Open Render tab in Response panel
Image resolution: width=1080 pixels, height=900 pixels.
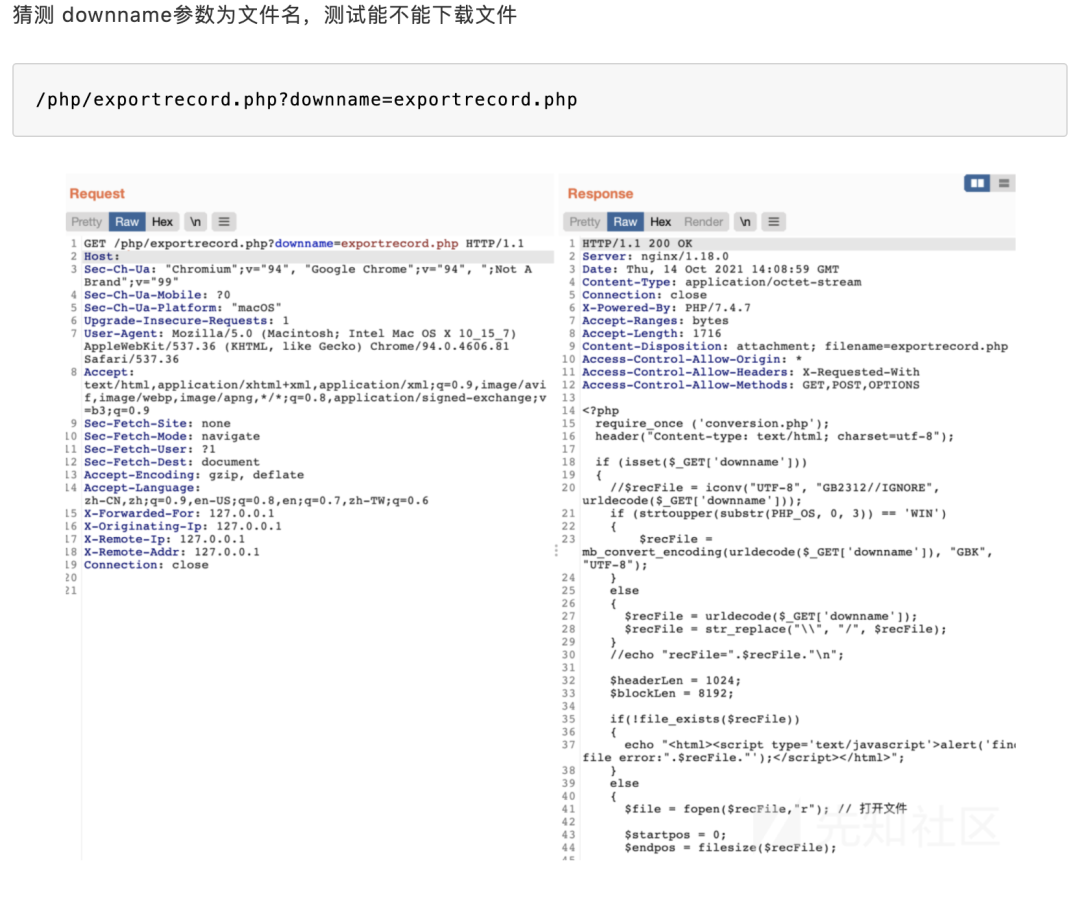[703, 222]
